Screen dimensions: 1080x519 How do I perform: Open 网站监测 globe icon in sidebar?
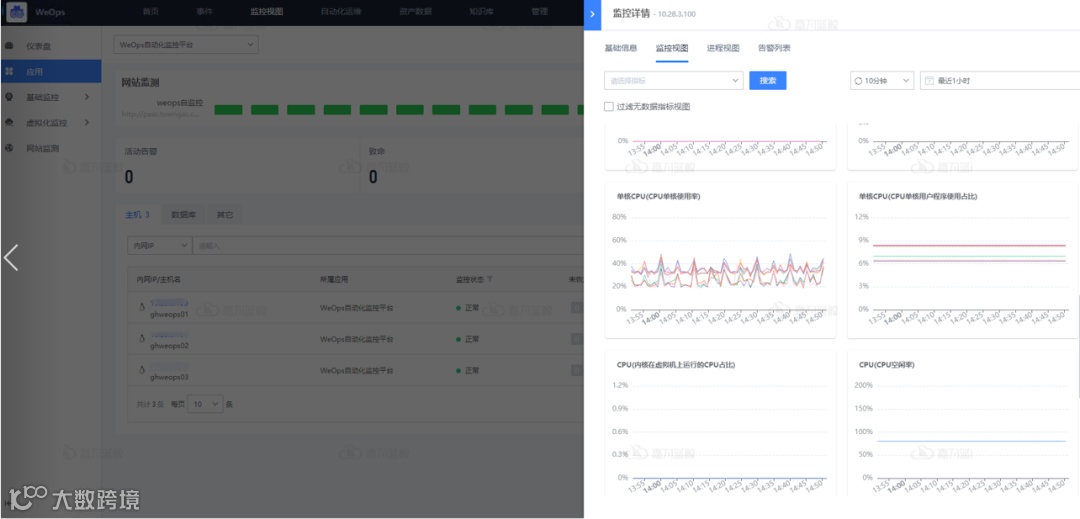[x=9, y=148]
